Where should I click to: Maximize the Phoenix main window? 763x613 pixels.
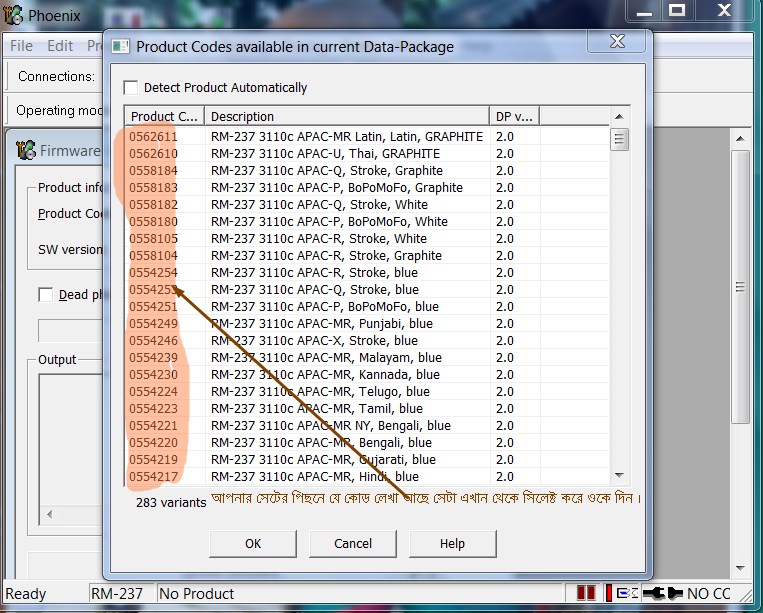coord(677,10)
